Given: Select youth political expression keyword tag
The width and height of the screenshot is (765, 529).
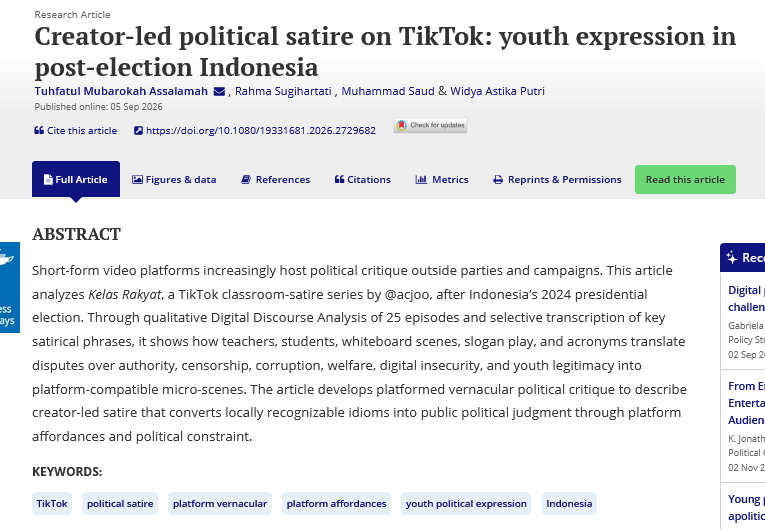Looking at the screenshot, I should 466,504.
